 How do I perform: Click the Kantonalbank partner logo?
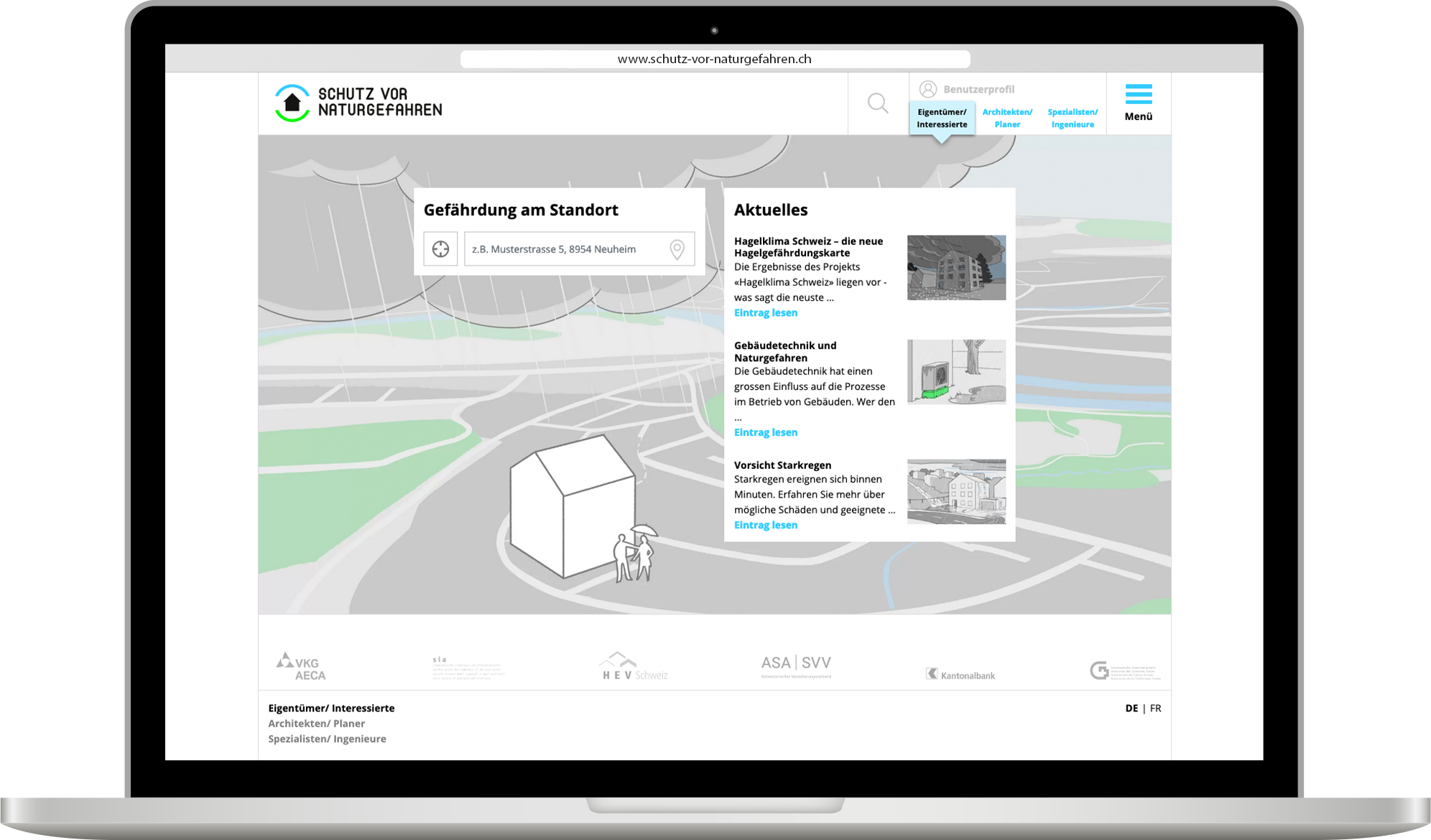(960, 675)
